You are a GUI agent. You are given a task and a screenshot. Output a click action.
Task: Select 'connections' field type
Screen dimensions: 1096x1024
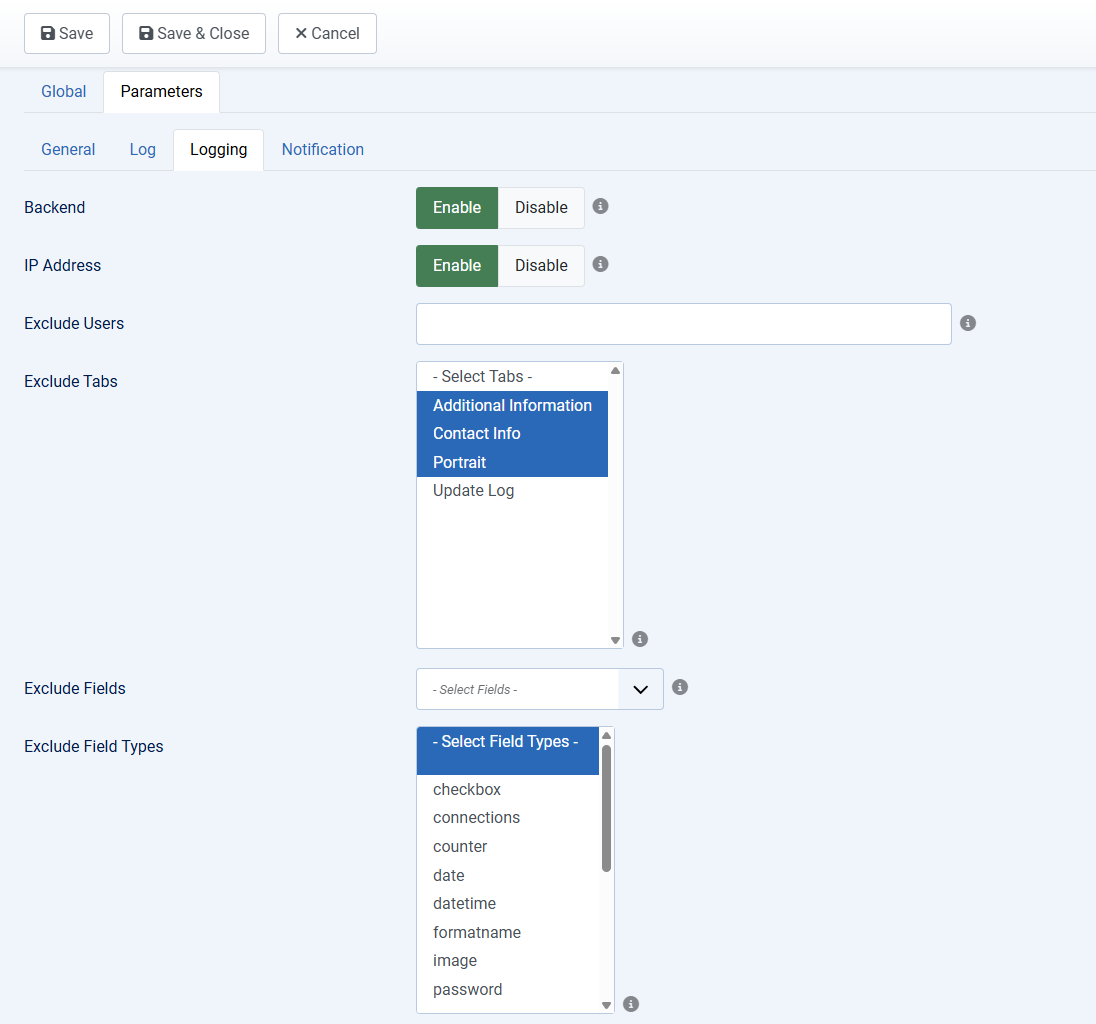click(x=508, y=818)
